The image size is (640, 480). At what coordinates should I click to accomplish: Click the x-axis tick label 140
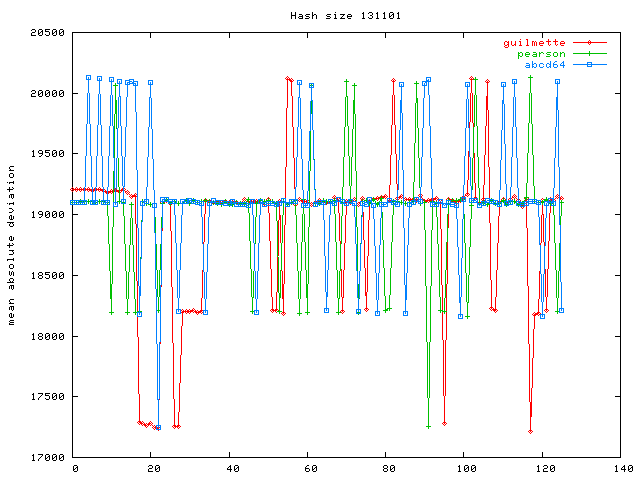click(623, 469)
